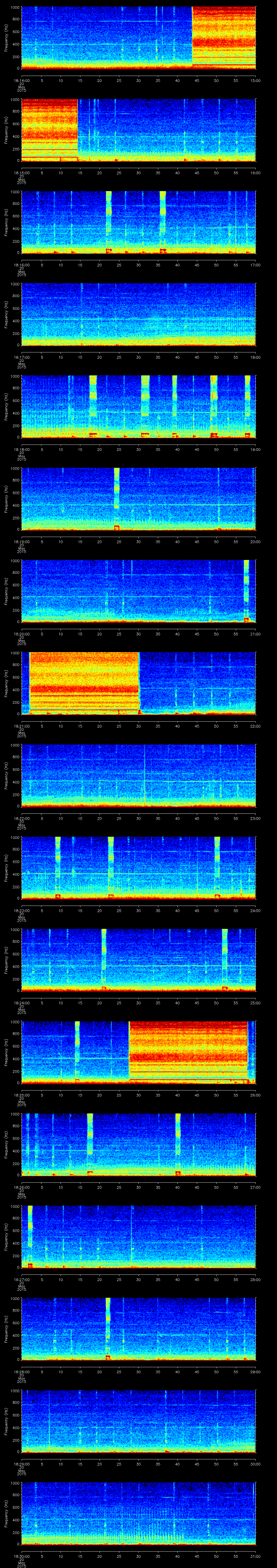Click the 21:00 end-time axis label

click(x=255, y=634)
